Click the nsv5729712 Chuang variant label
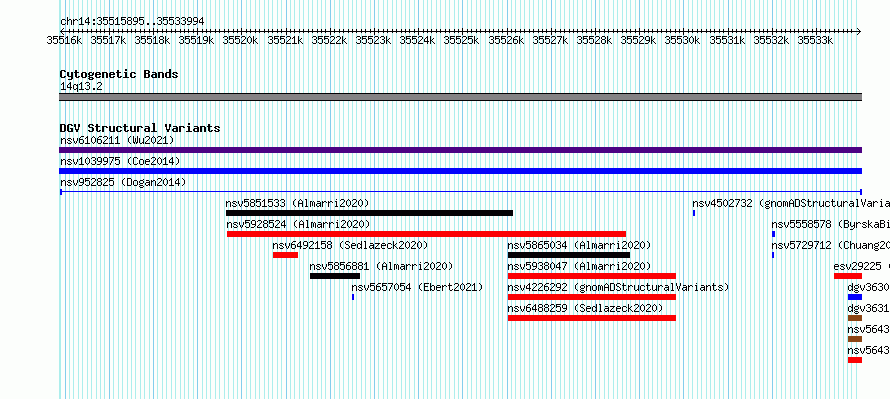 (x=830, y=245)
